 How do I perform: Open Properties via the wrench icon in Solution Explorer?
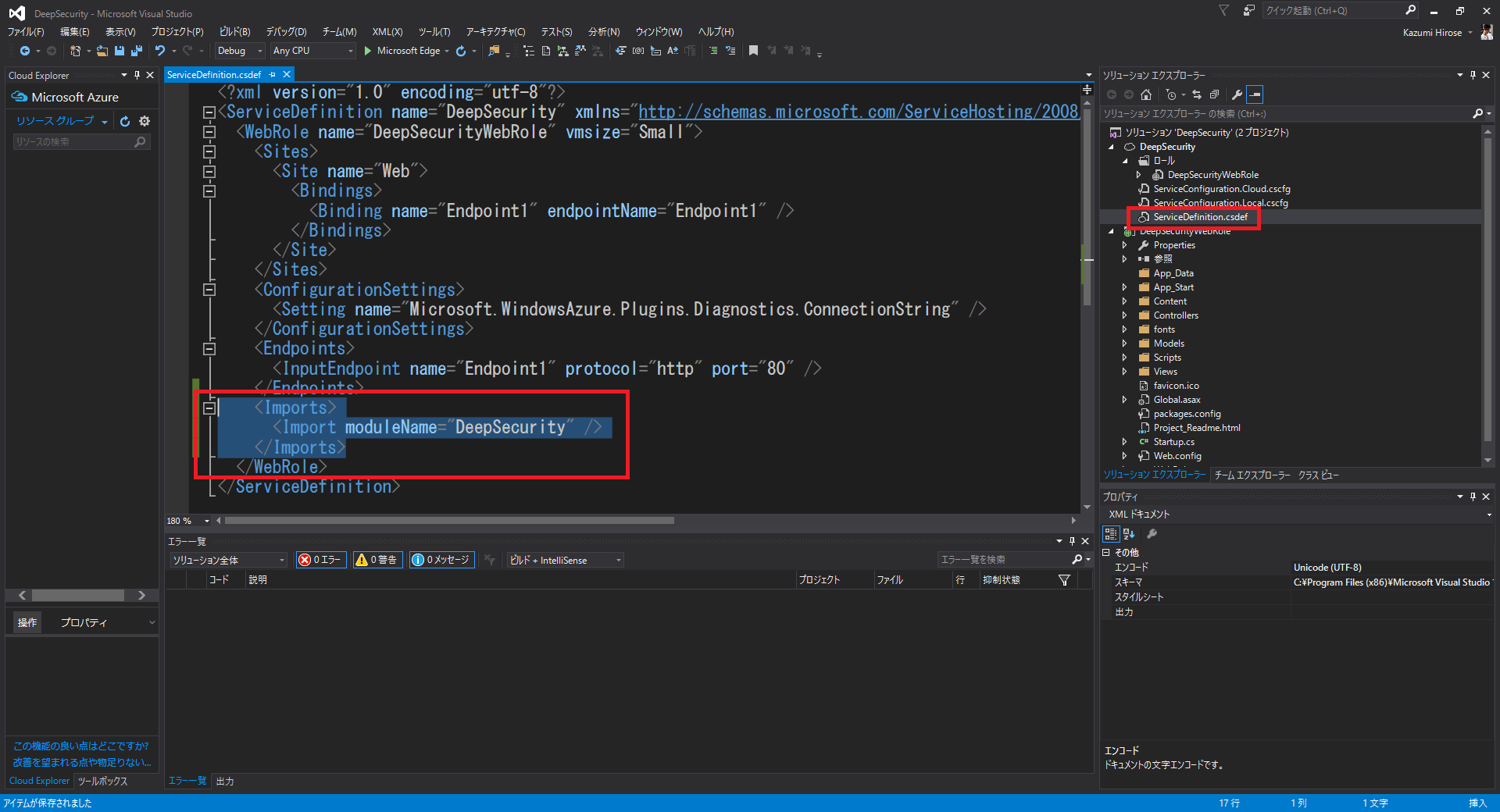pos(1237,94)
